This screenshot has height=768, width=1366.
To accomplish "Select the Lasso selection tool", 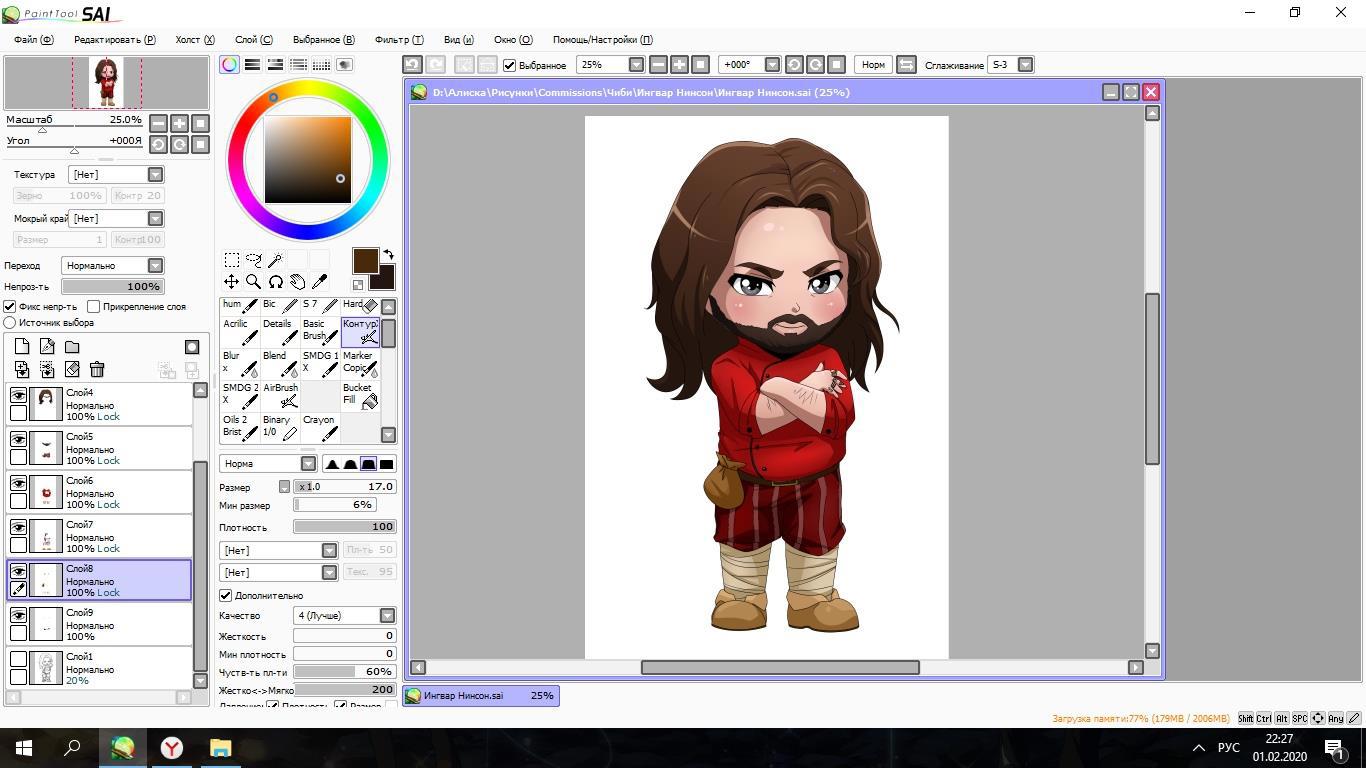I will 254,260.
